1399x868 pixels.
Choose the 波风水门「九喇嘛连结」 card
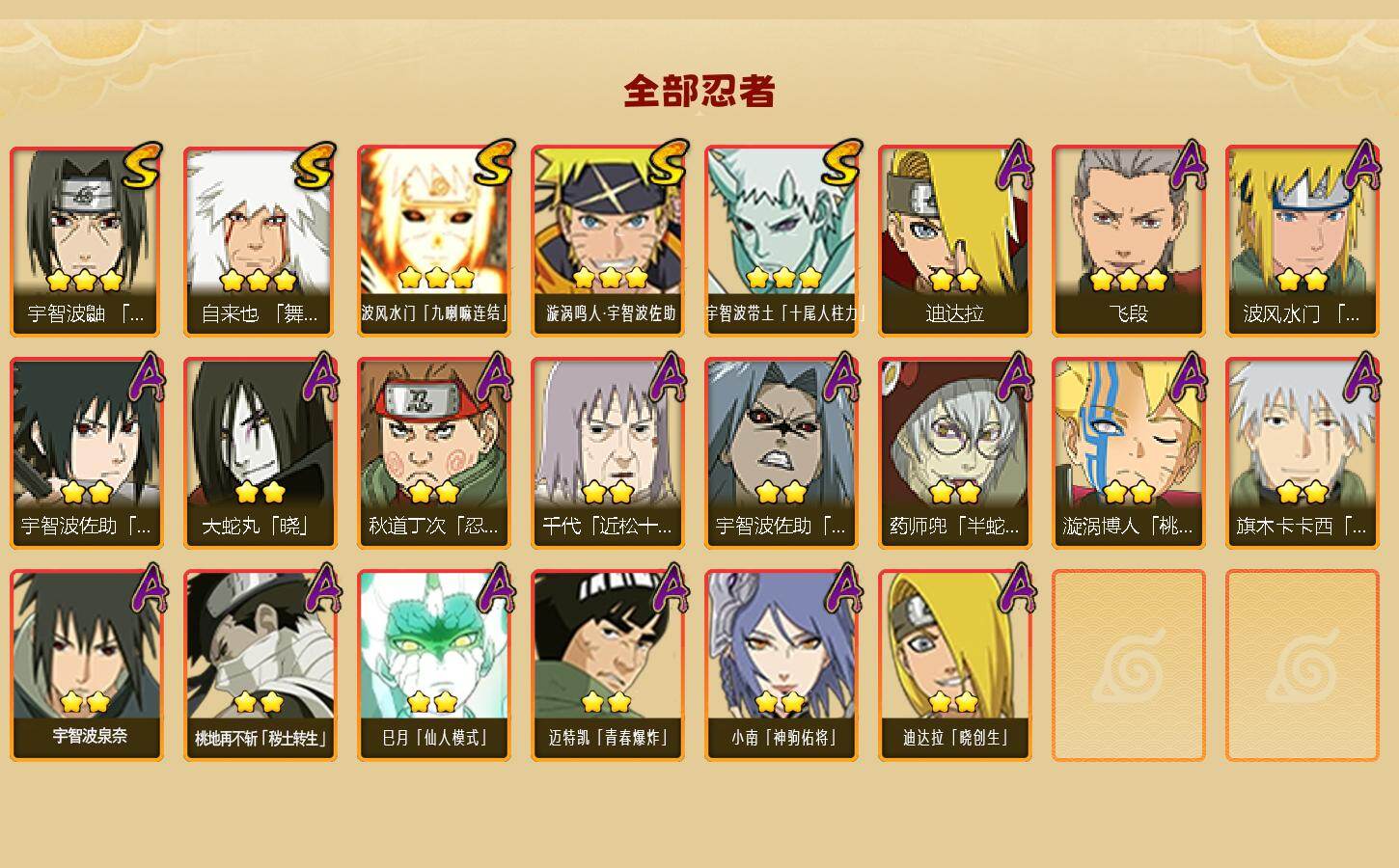433,241
